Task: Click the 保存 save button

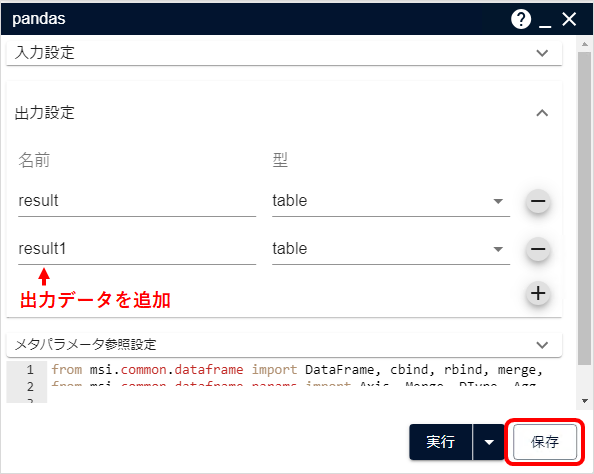Action: [545, 442]
